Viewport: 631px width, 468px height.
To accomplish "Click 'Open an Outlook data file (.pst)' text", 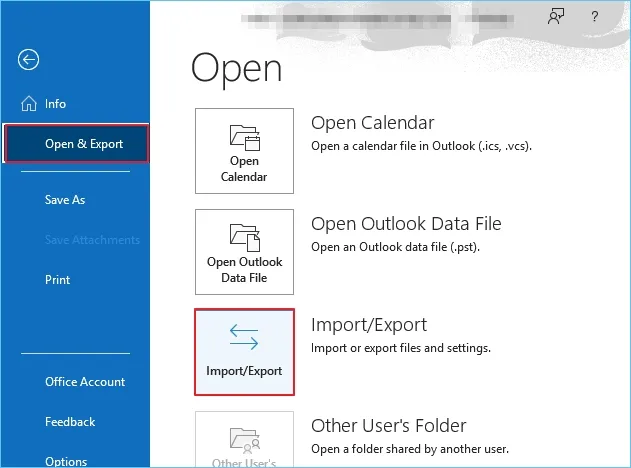I will (395, 247).
